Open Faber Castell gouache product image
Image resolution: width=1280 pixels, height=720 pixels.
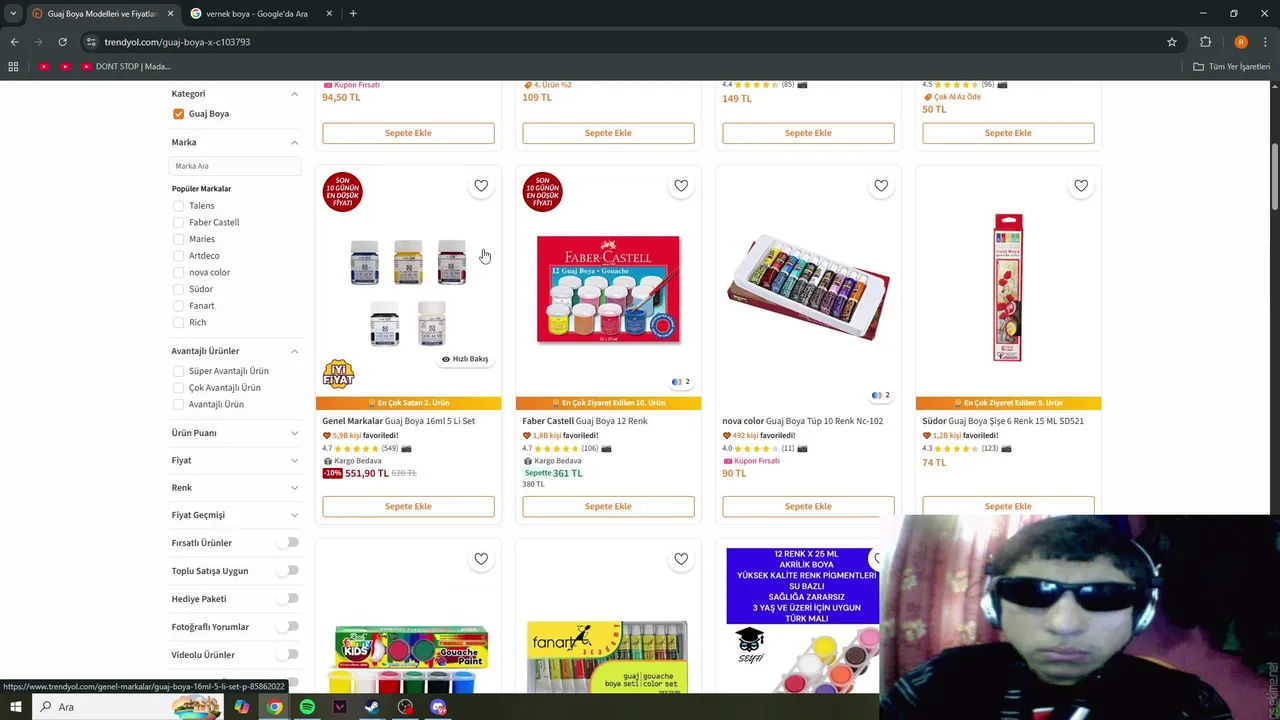coord(608,289)
